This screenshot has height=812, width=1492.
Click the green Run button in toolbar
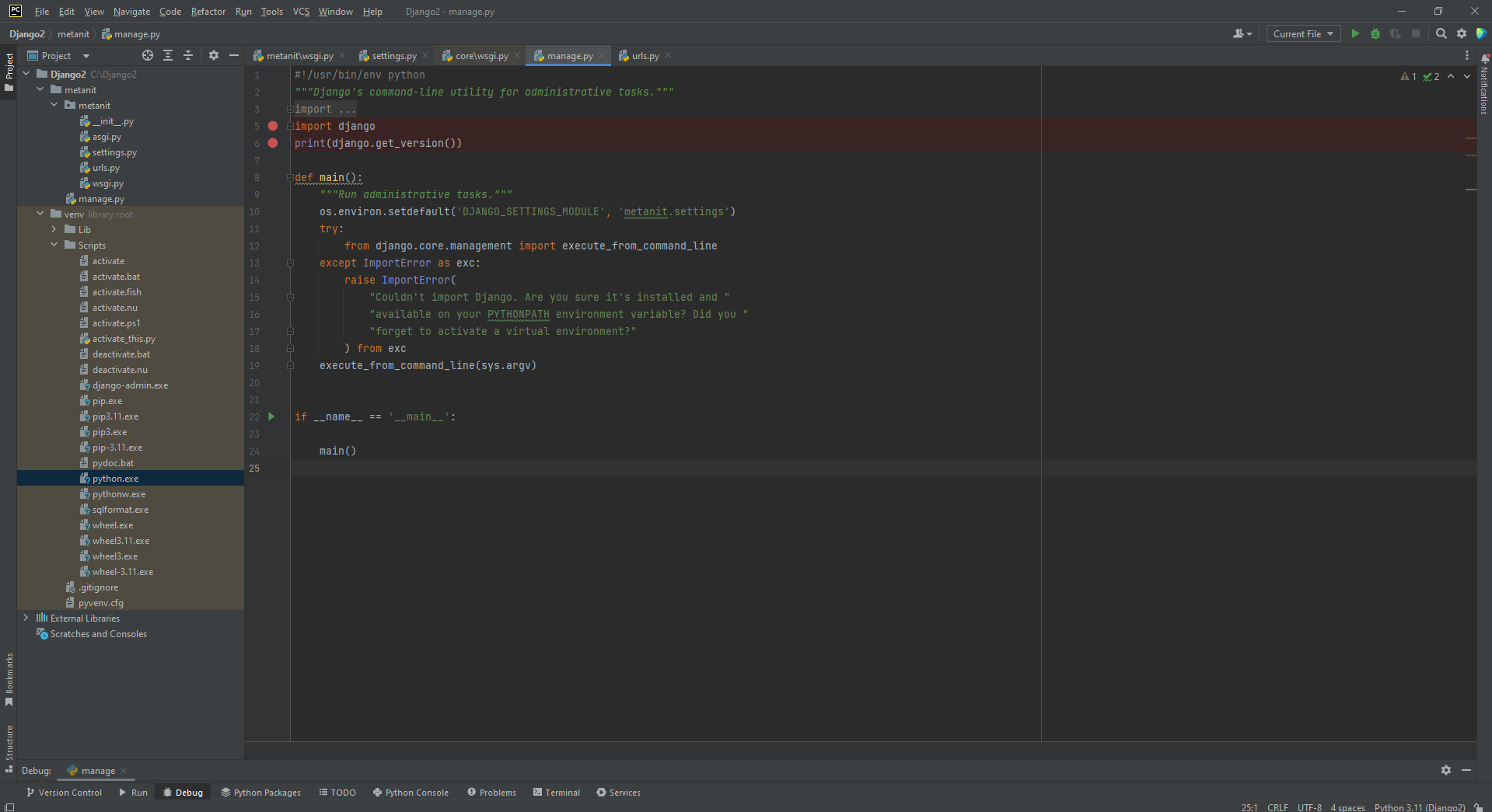[1355, 33]
